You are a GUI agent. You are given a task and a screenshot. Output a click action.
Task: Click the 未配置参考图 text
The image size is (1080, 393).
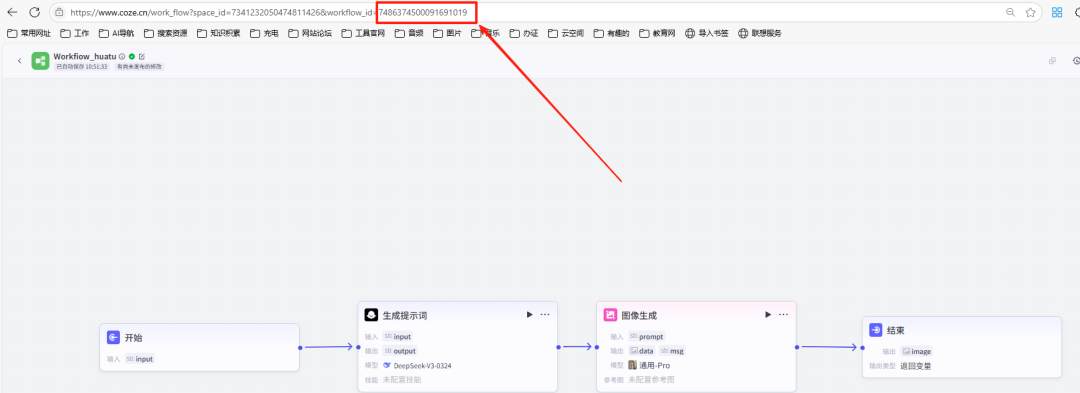click(652, 379)
